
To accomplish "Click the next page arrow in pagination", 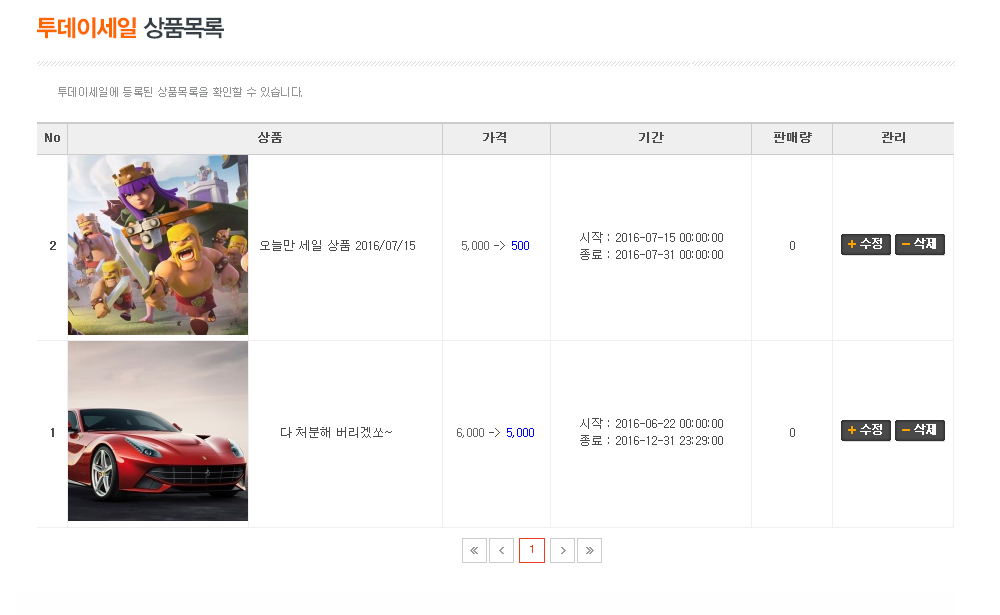I will pos(562,551).
